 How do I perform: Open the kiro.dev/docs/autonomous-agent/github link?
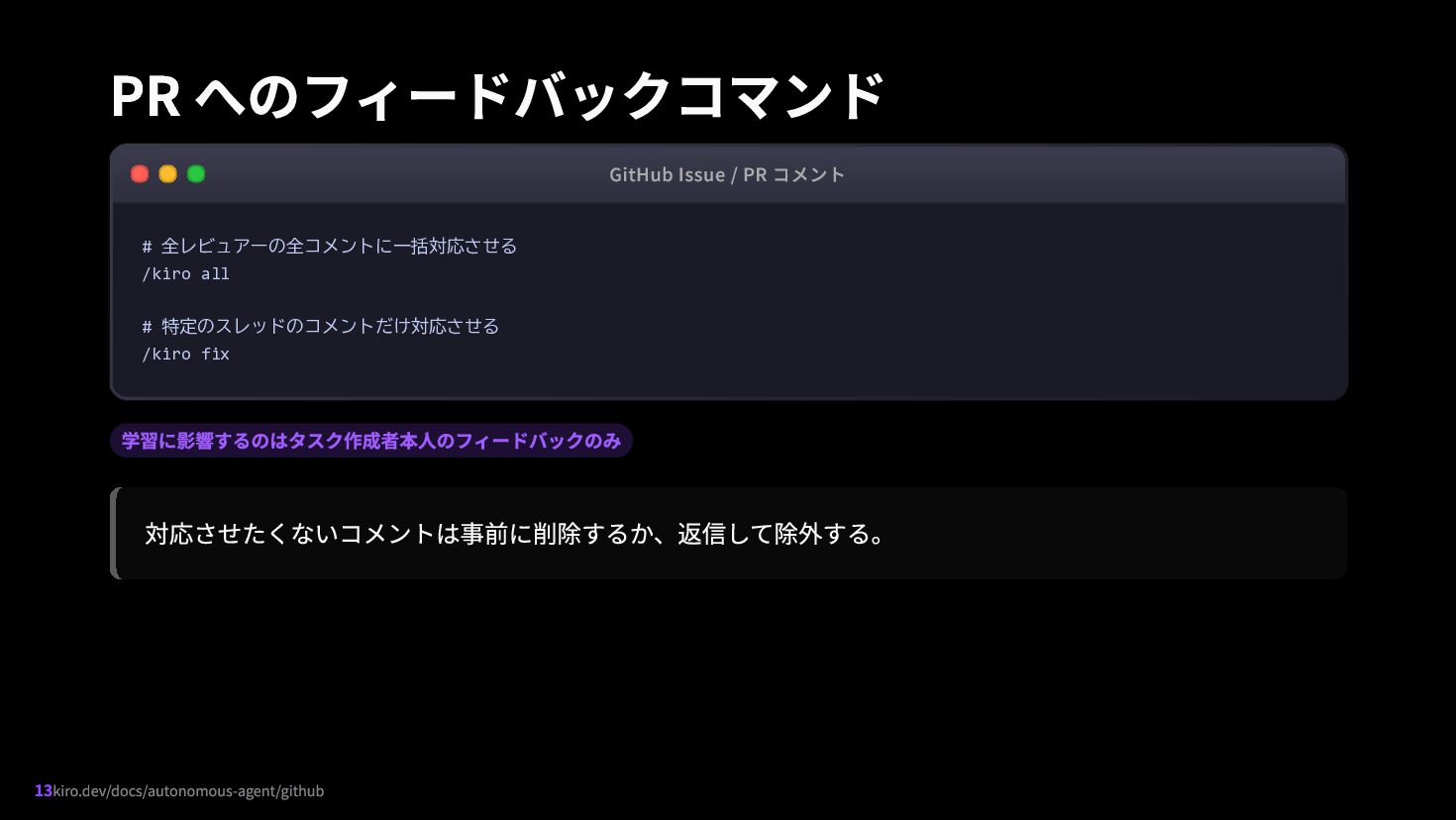pyautogui.click(x=188, y=791)
